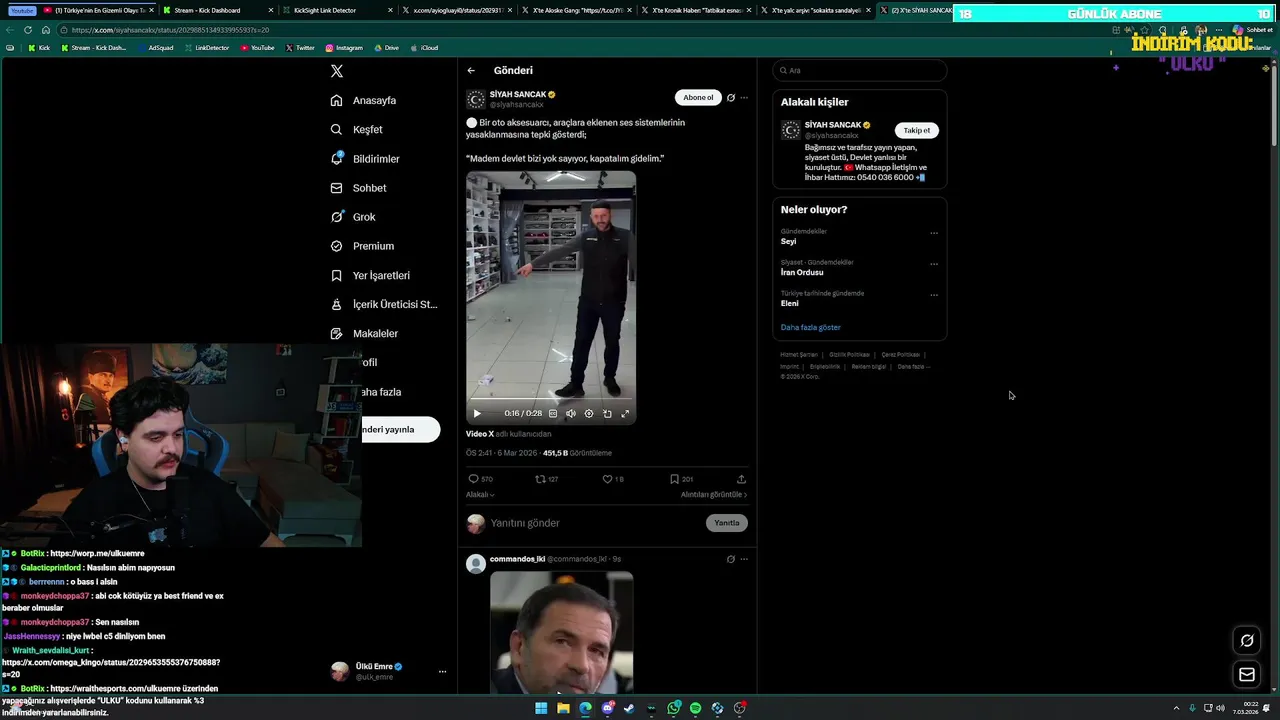Switch to Türkiye'nin En Gizemli Olayı tab

pyautogui.click(x=98, y=10)
